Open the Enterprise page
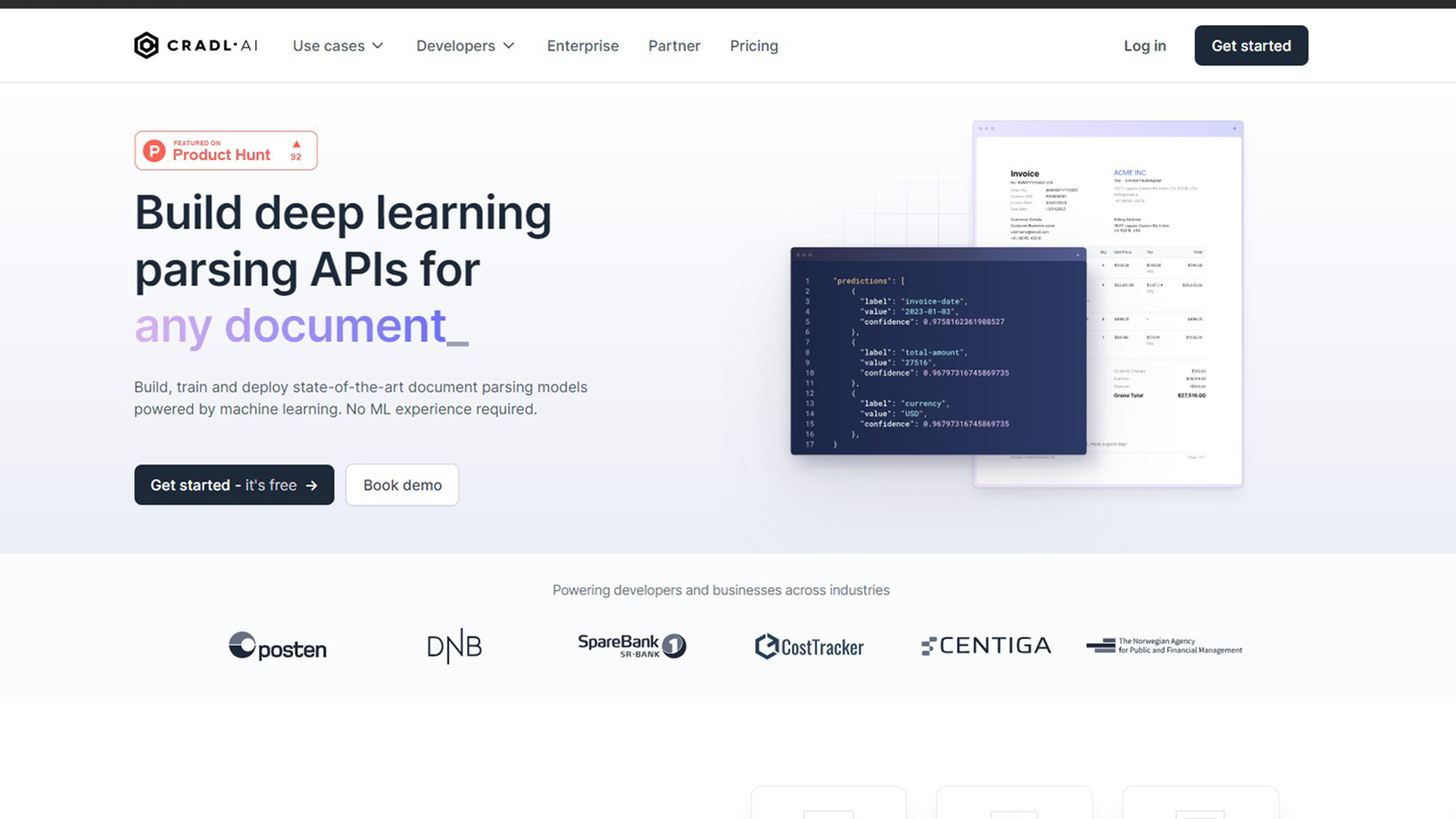 (x=582, y=45)
